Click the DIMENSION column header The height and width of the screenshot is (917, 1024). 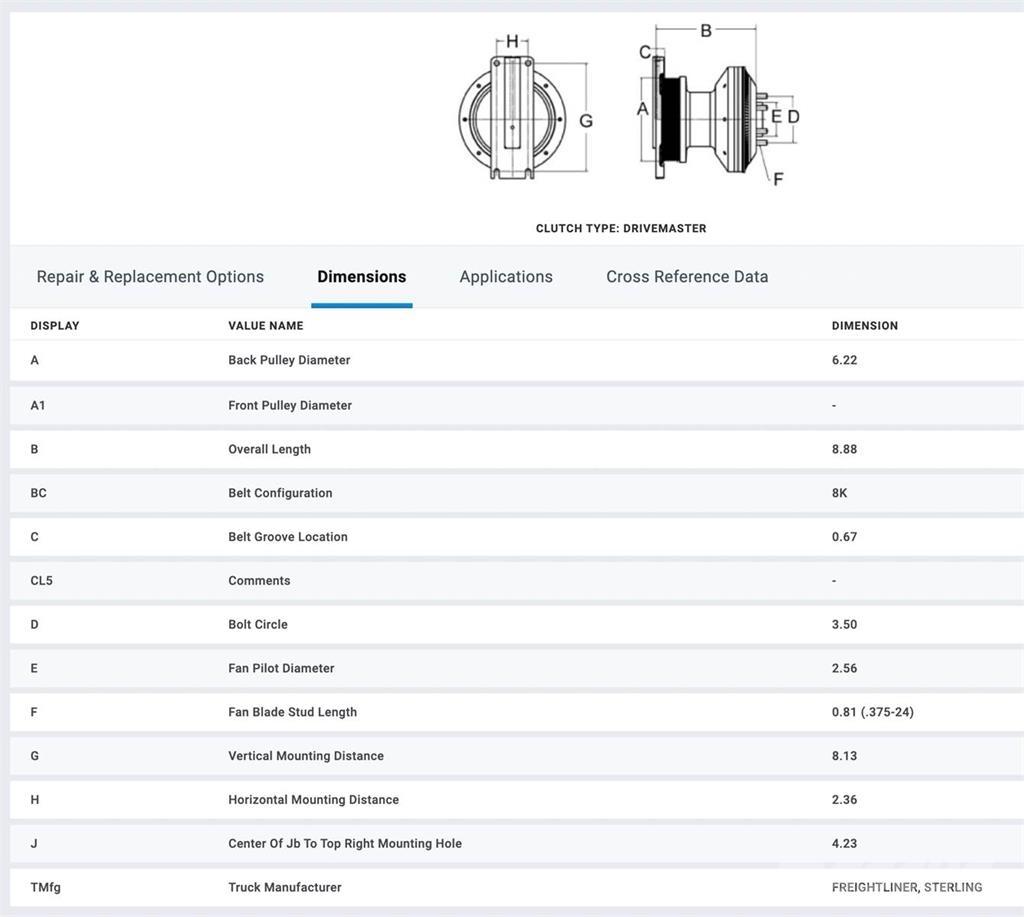point(865,326)
